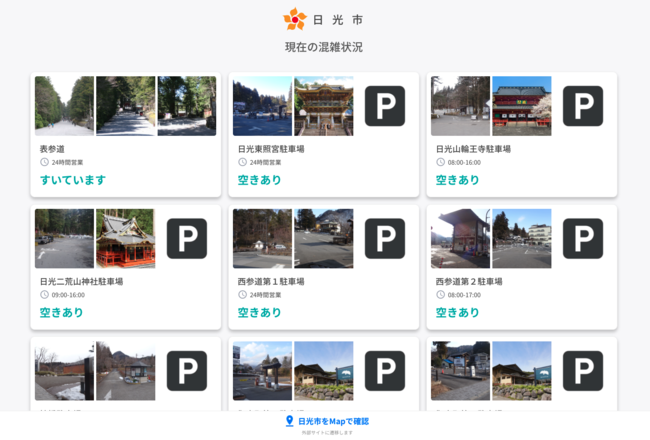Click parking P icon for 日光山輪王寺駐車場
The height and width of the screenshot is (440, 650).
click(582, 106)
